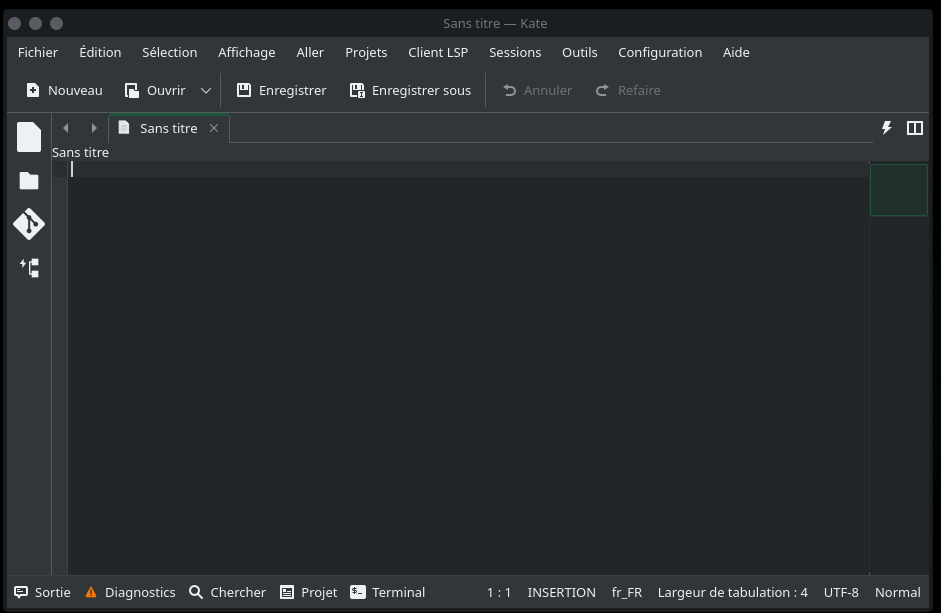Open the Documents panel in sidebar
Viewport: 941px width, 613px height.
[x=29, y=137]
